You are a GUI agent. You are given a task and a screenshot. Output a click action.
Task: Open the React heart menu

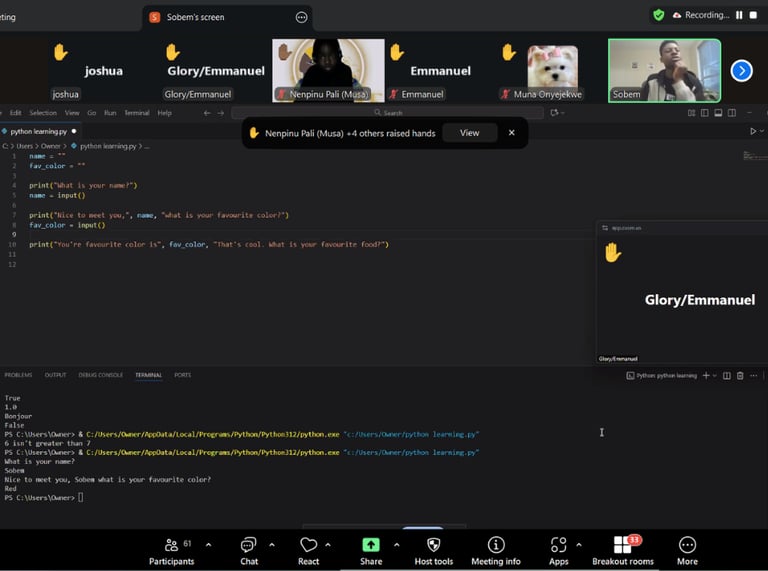(309, 551)
